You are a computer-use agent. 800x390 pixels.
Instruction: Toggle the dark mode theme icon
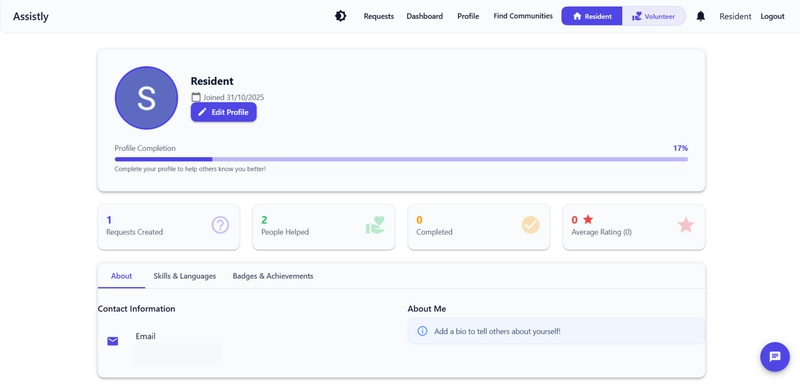[x=340, y=16]
